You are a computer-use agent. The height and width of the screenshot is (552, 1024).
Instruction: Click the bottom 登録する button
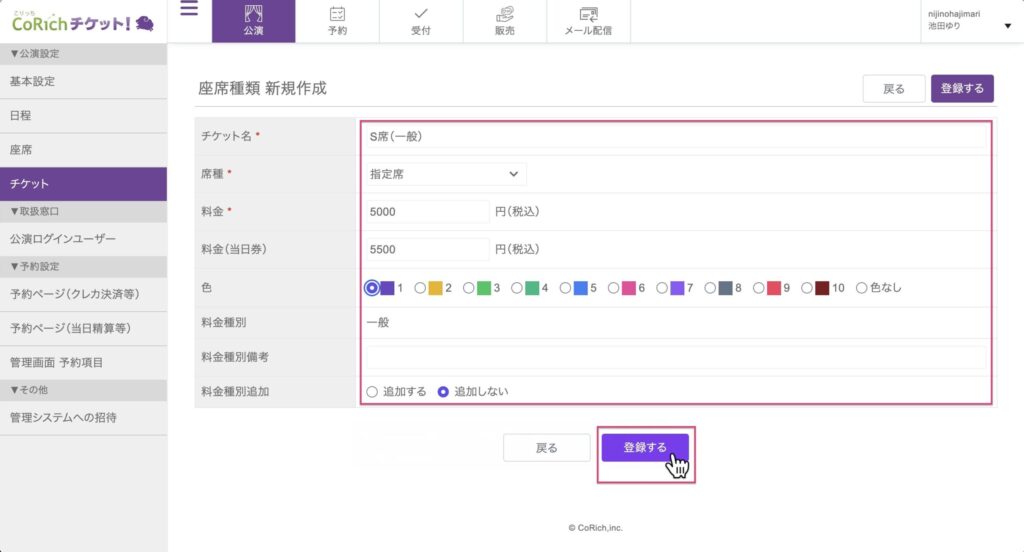[x=645, y=448]
